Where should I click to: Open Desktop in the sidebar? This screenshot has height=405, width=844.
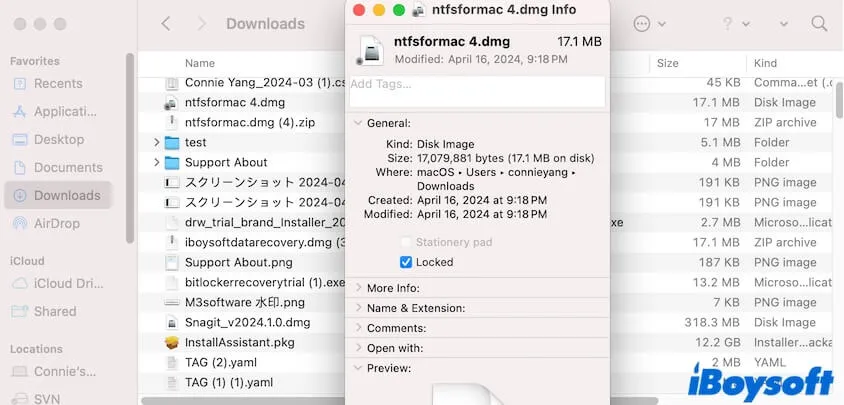click(x=58, y=139)
